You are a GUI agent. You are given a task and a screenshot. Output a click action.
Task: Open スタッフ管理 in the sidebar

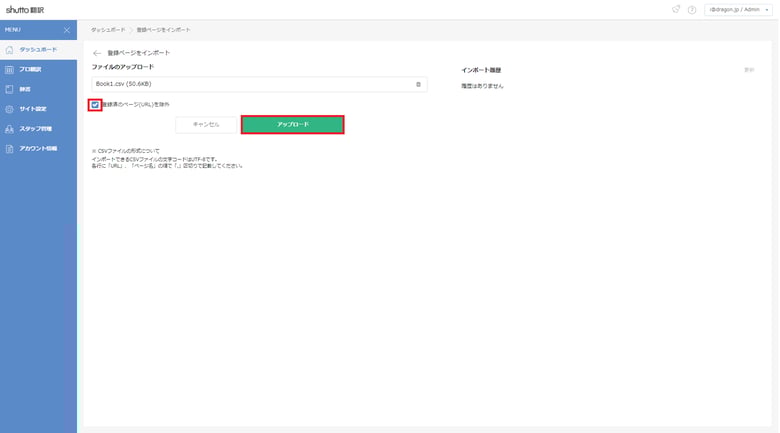[x=38, y=129]
